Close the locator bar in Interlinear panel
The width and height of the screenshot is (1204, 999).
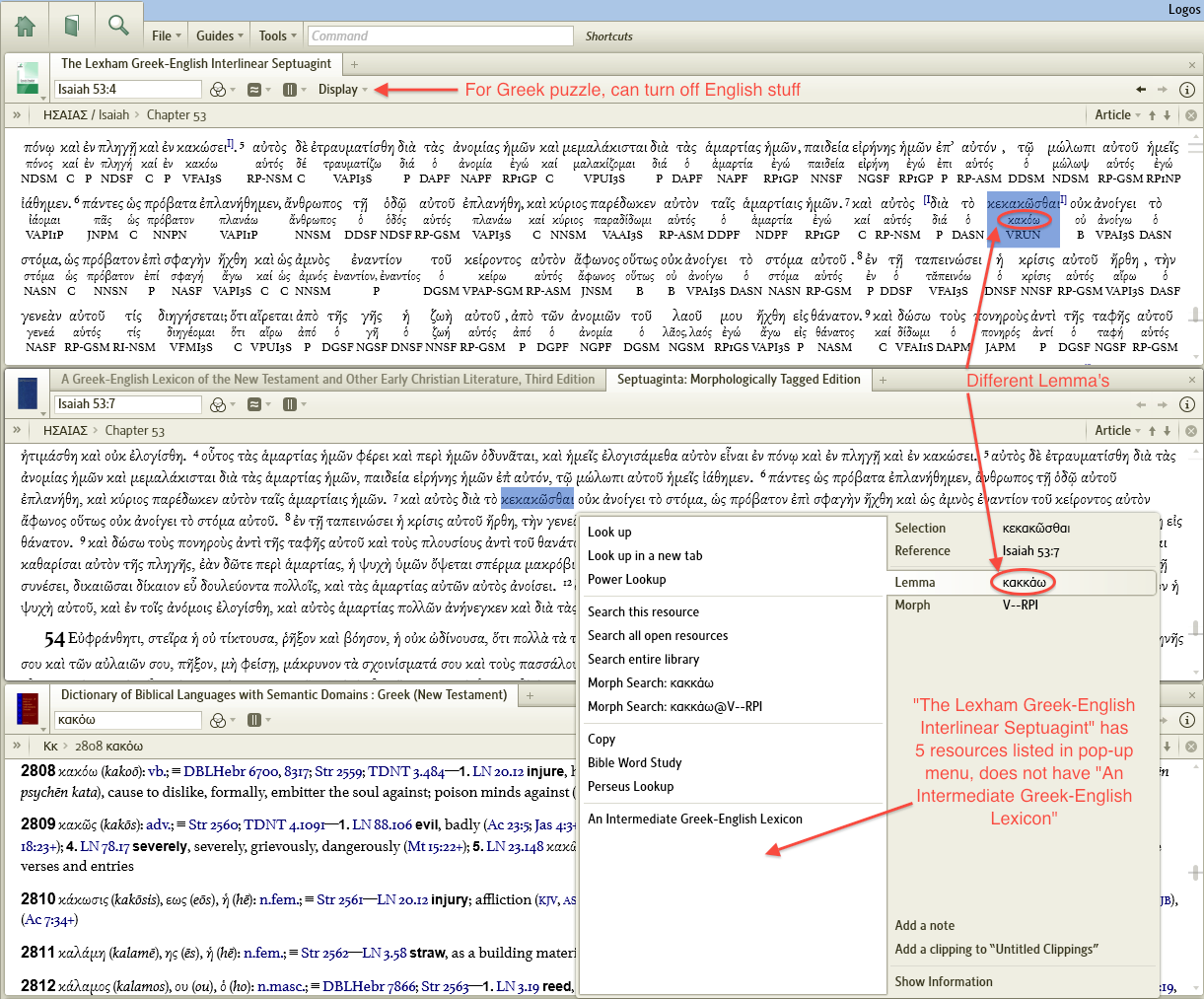[x=1190, y=115]
